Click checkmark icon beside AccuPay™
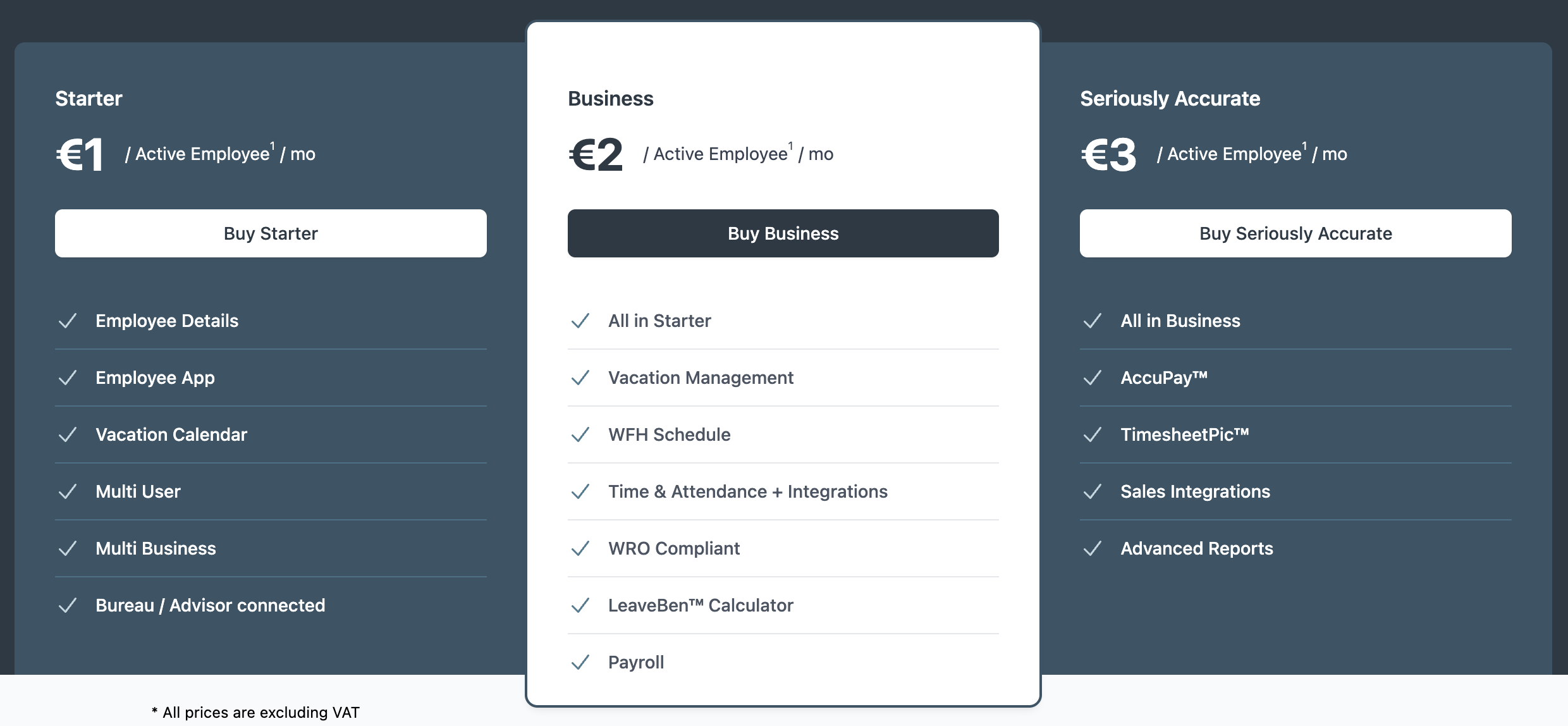This screenshot has width=1568, height=726. tap(1093, 378)
